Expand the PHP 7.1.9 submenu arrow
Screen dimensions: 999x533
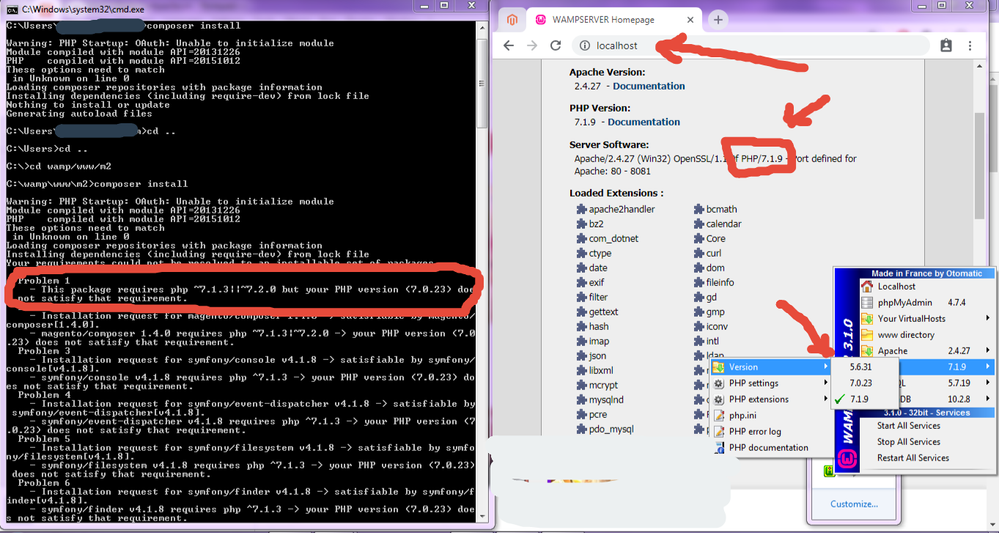tap(988, 366)
